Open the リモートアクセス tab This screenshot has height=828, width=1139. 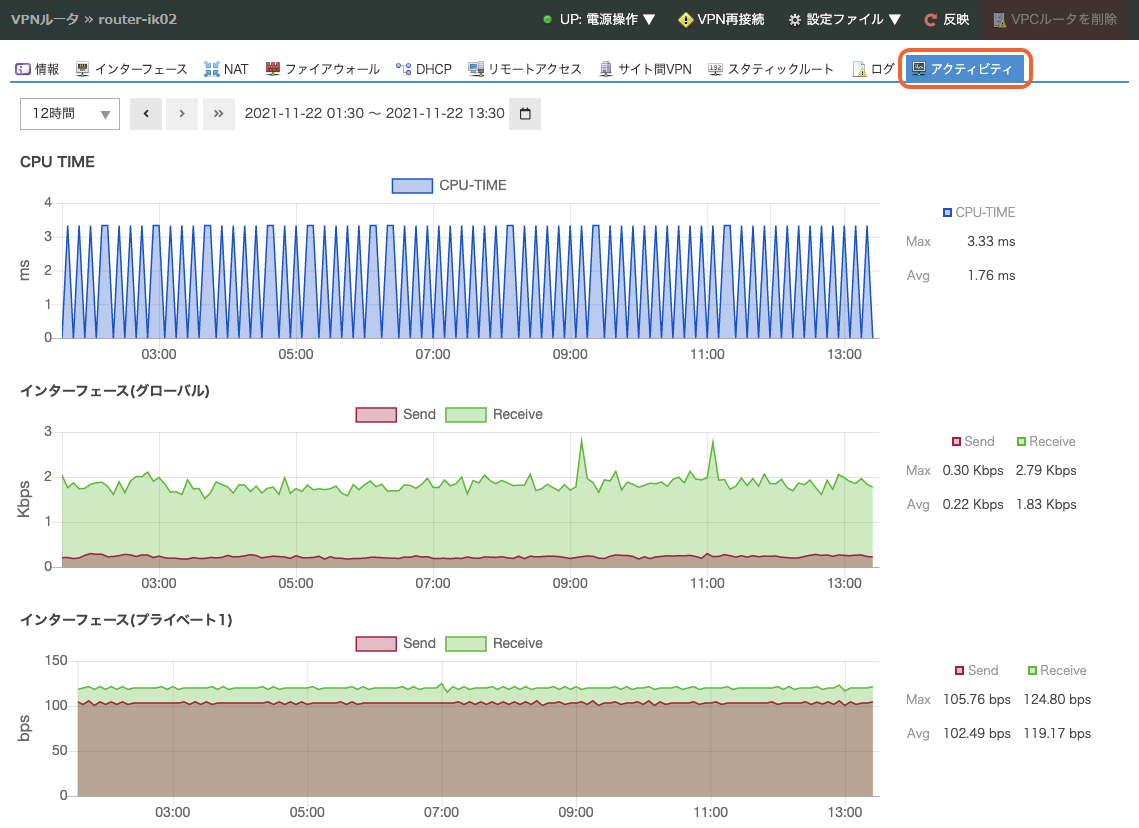524,69
